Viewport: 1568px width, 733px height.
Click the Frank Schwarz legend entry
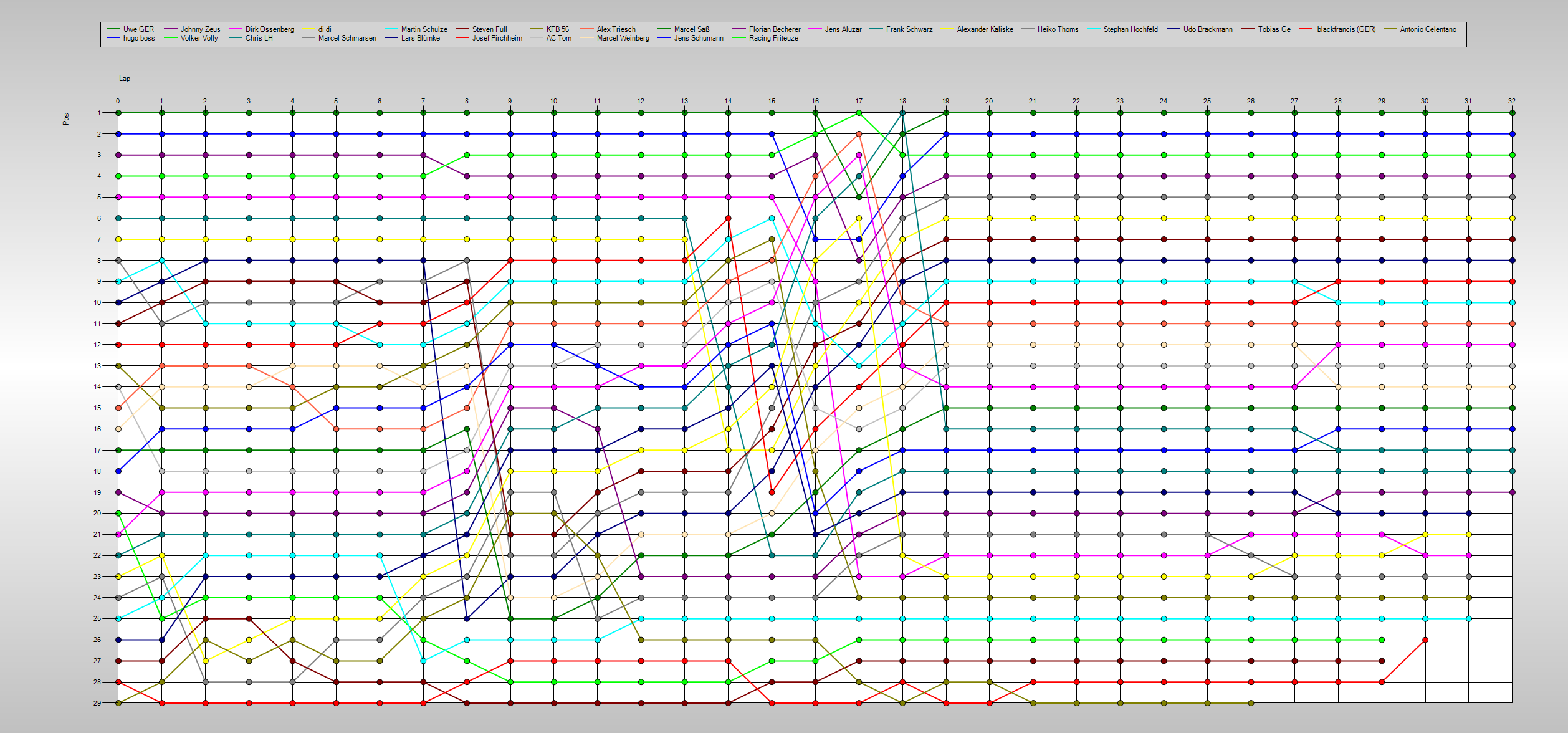click(901, 29)
